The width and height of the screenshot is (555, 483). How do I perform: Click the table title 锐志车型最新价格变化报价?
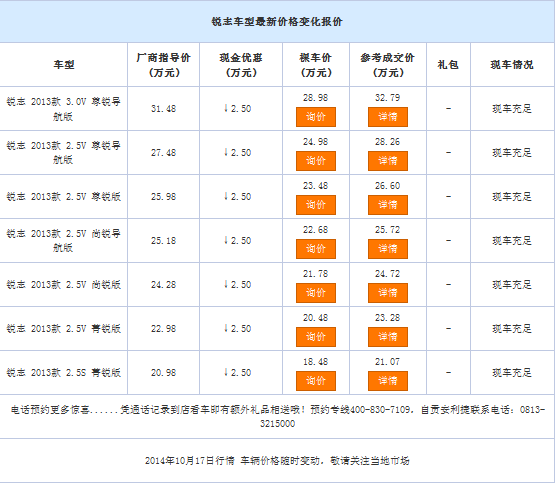coord(277,22)
